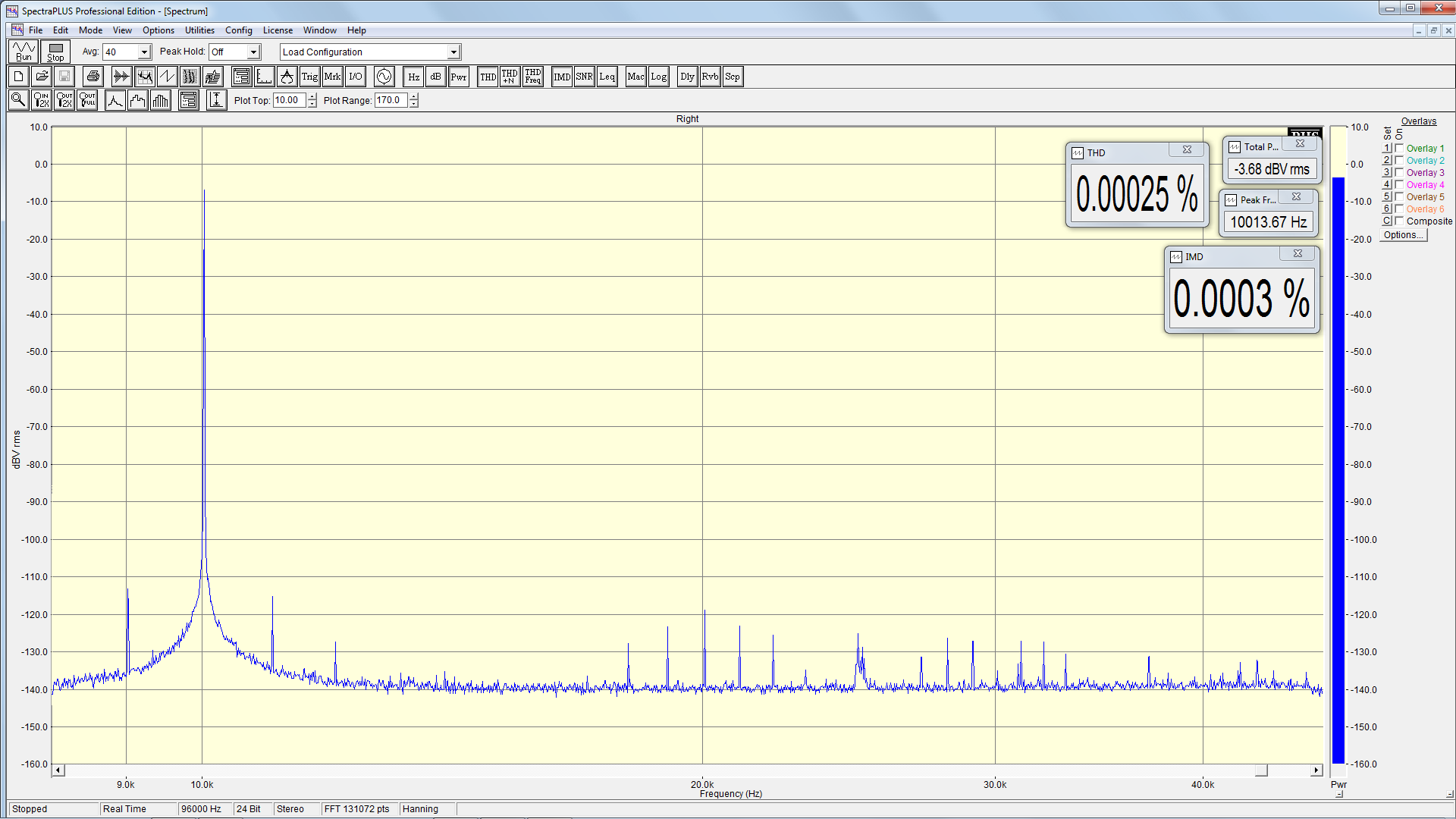Enable the Overlay 5 checkbox
This screenshot has width=1456, height=819.
(1400, 196)
